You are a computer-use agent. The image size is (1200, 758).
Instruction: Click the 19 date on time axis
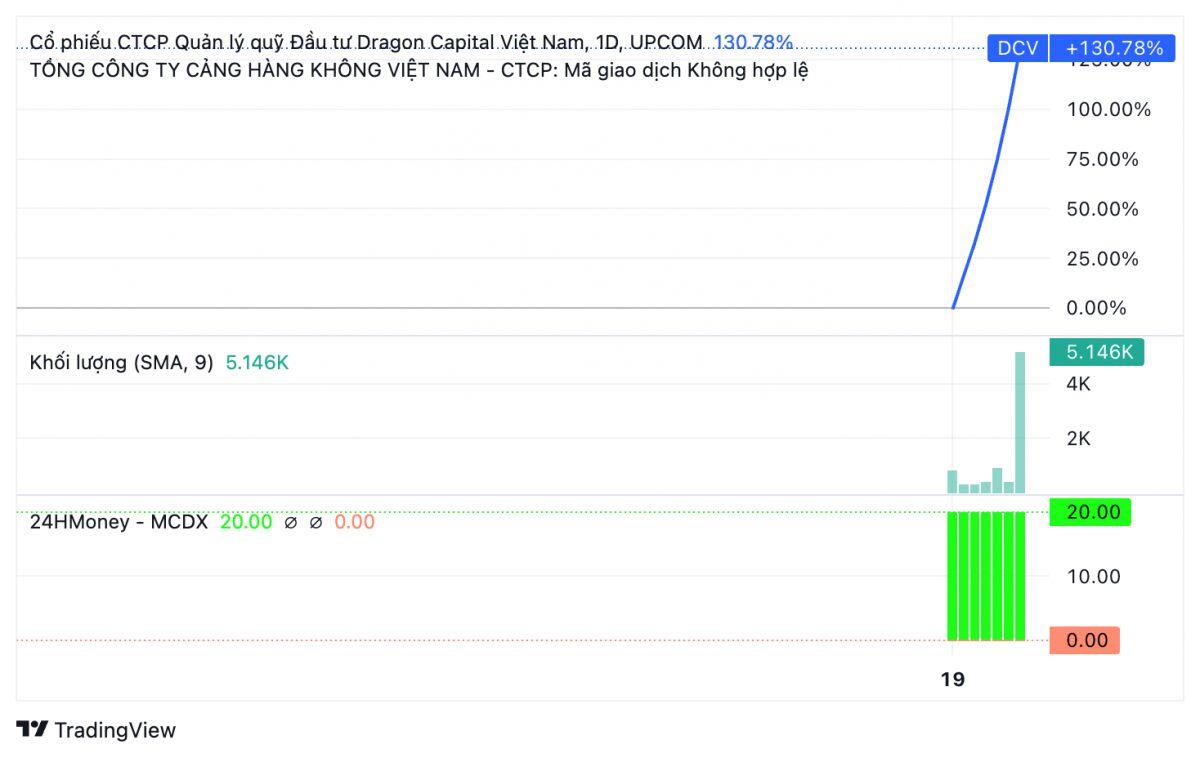[x=952, y=678]
